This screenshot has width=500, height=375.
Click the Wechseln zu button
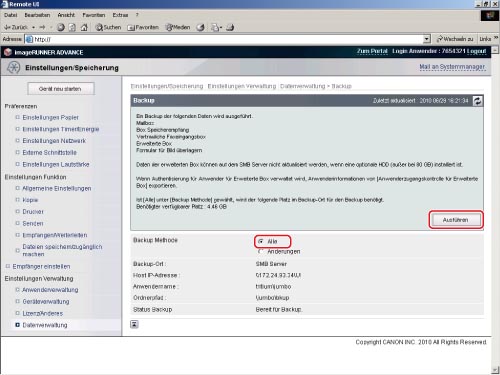tap(455, 39)
